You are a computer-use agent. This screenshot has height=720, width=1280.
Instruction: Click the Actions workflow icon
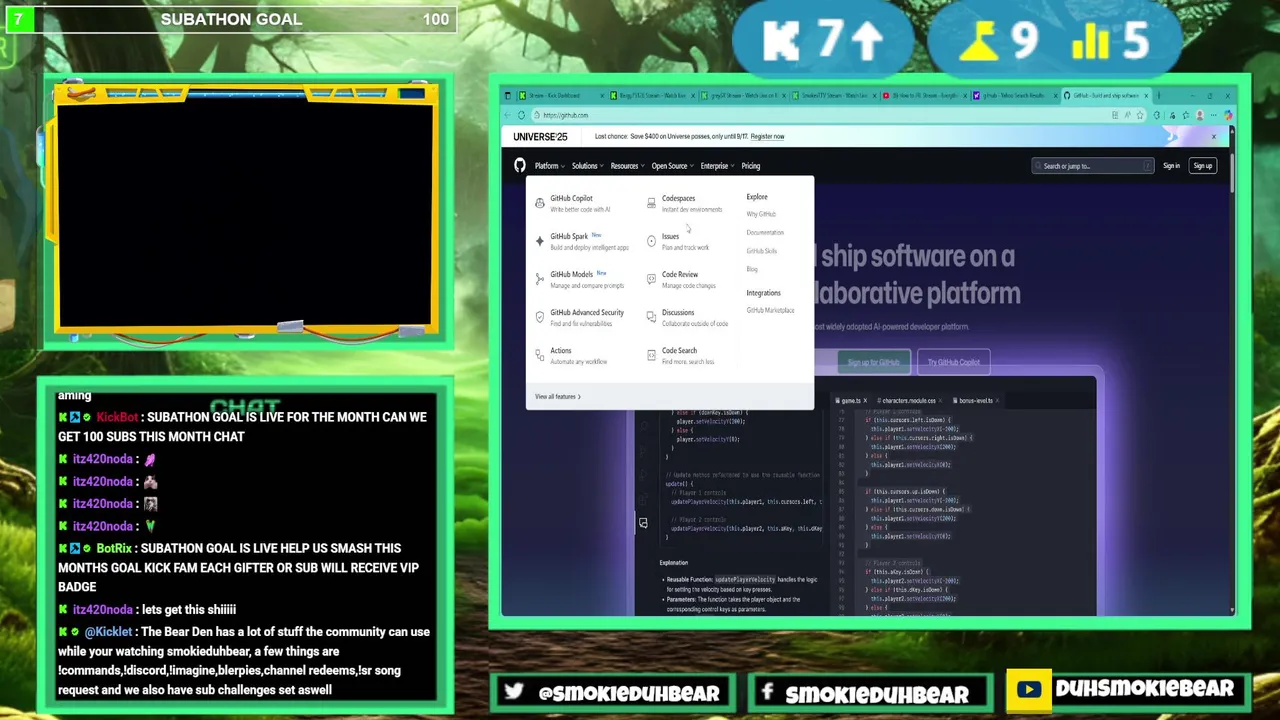[540, 355]
